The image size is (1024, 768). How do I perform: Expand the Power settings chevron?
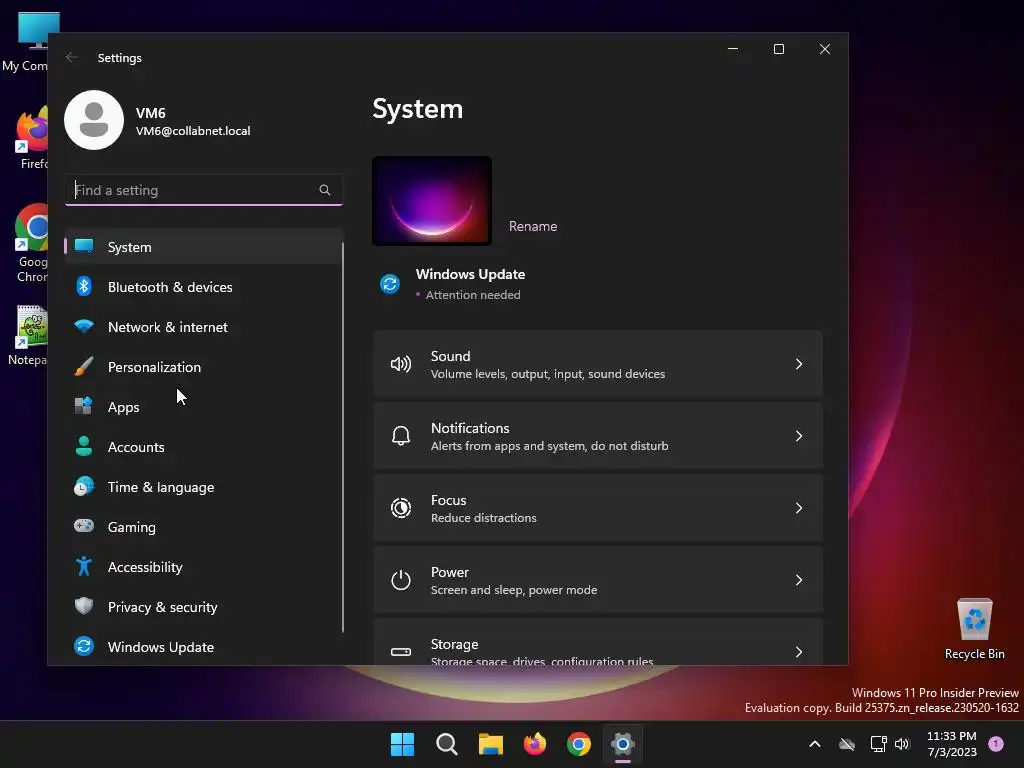tap(799, 579)
